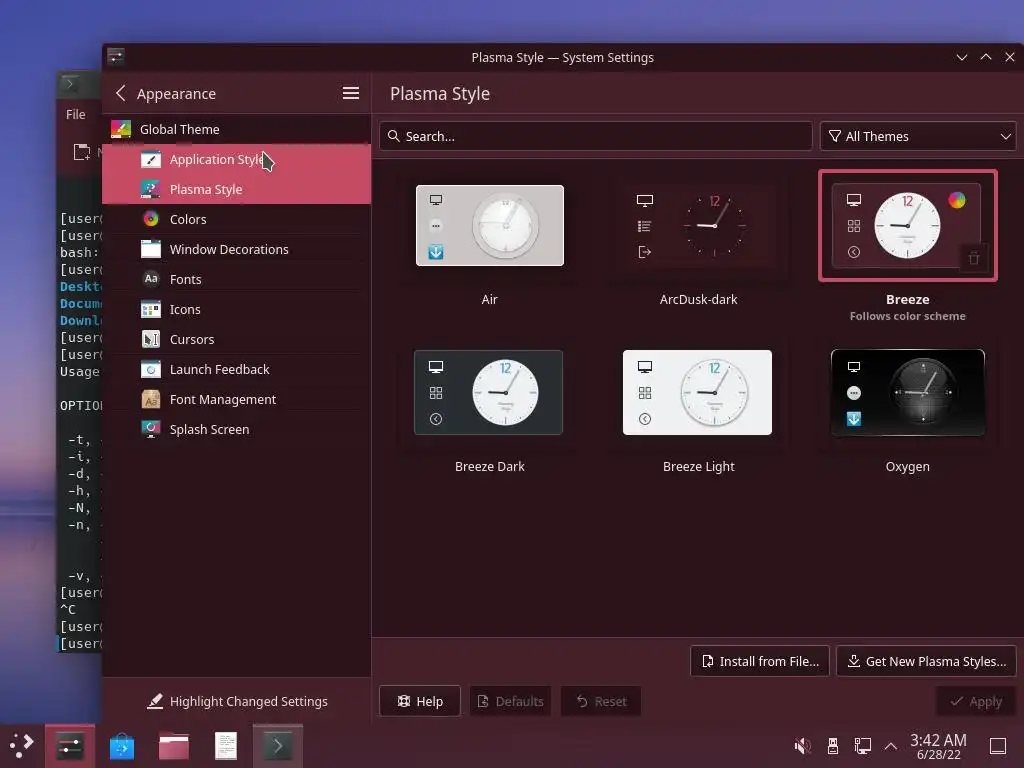
Task: Click the Reset button
Action: click(601, 701)
